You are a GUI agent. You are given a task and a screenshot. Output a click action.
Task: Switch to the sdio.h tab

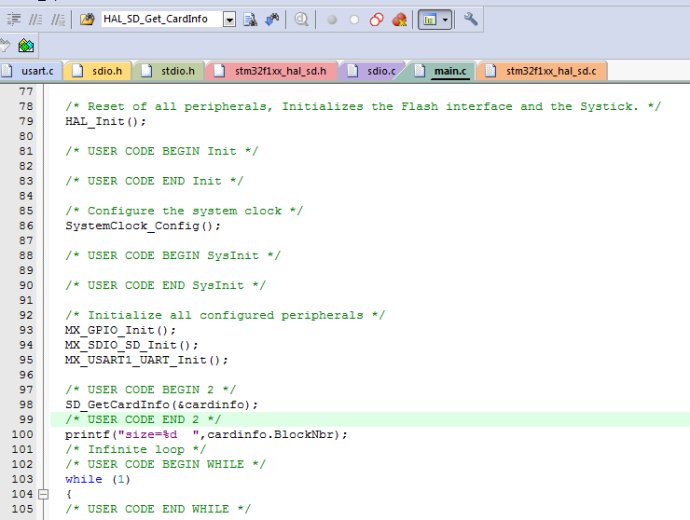97,71
